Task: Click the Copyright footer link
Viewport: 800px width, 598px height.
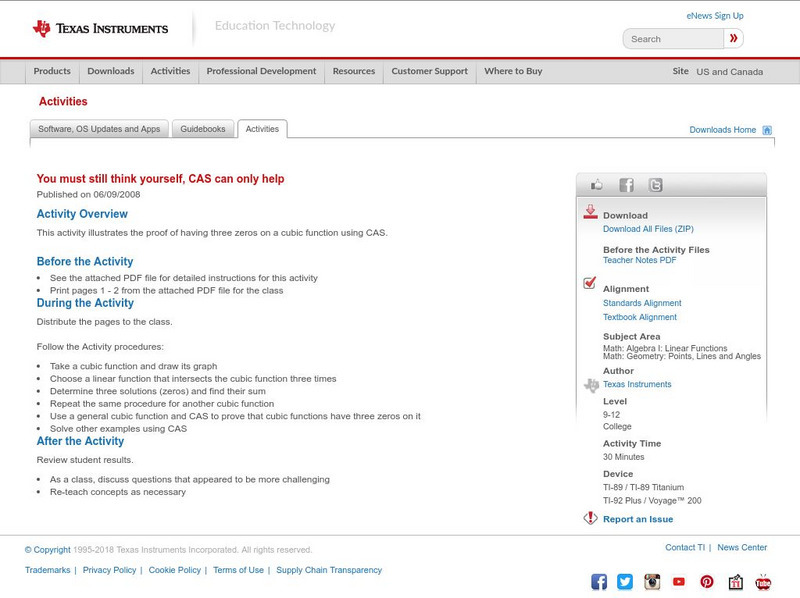Action: click(47, 550)
